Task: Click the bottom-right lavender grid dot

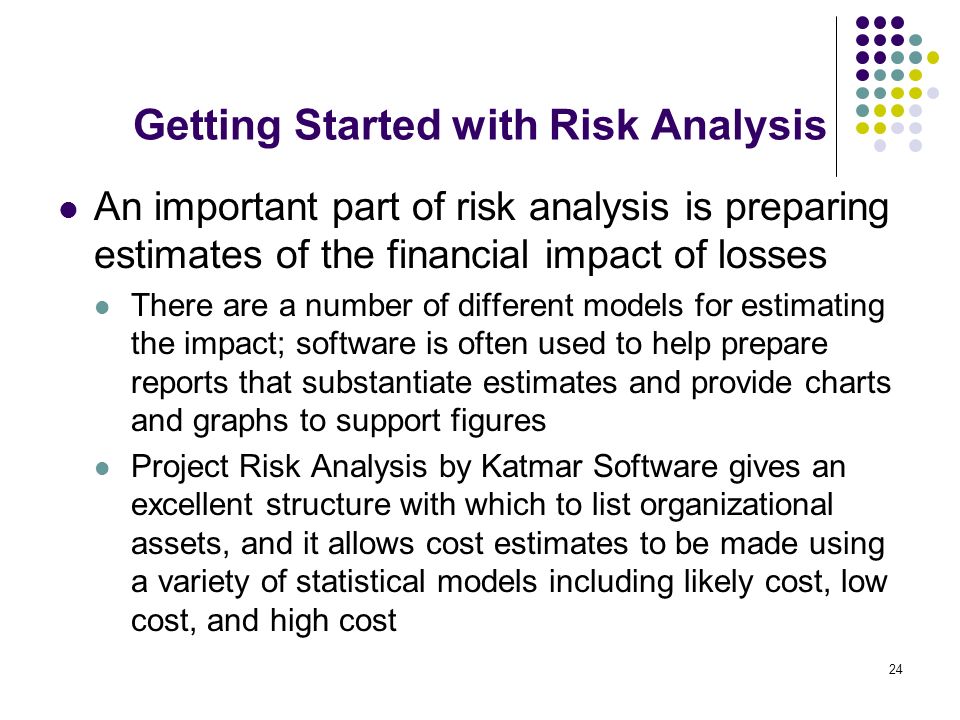Action: [915, 146]
